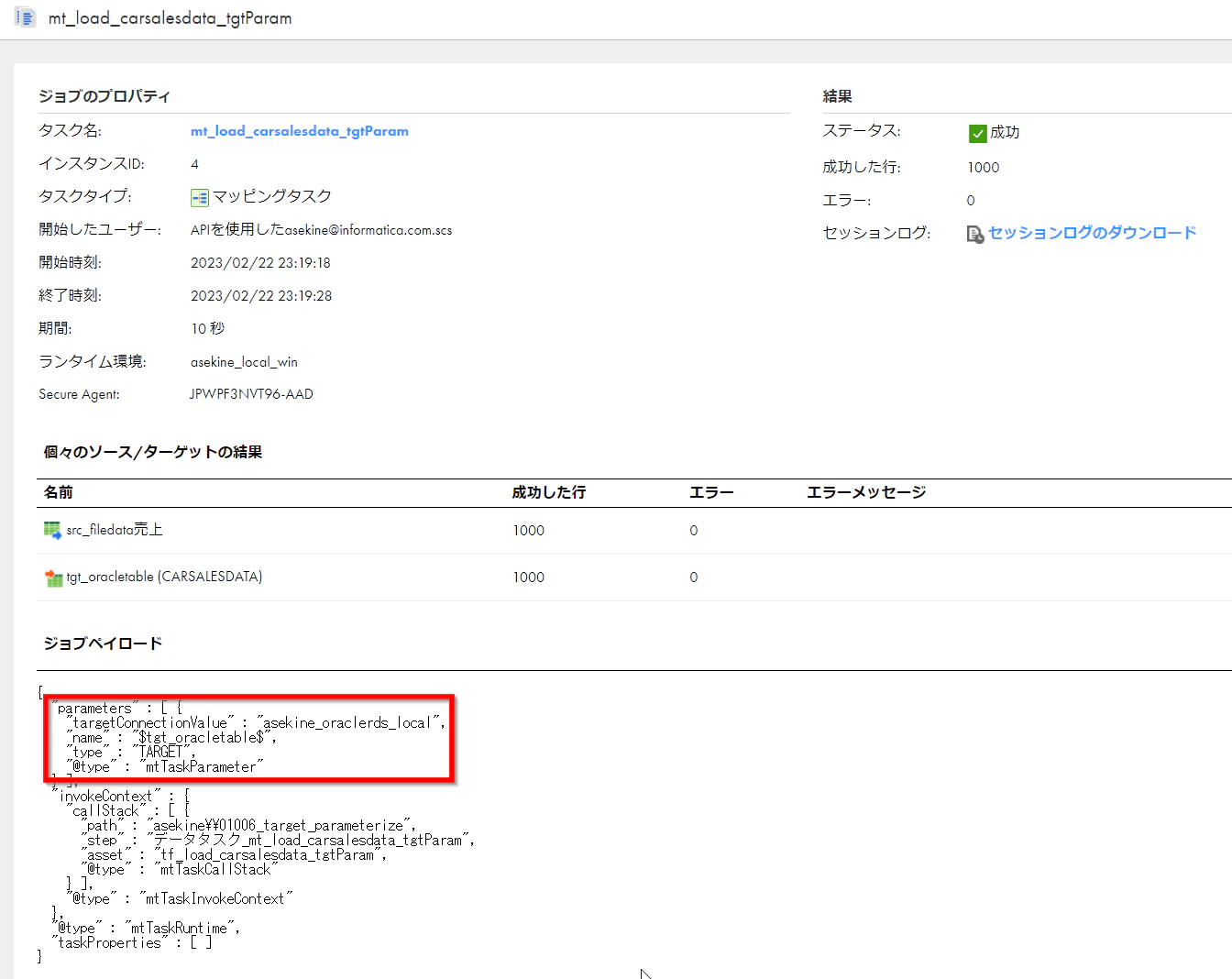Image resolution: width=1232 pixels, height=979 pixels.
Task: Click the "asset" tf_load_carsalesdata_tgtParam payload line
Action: tap(234, 855)
